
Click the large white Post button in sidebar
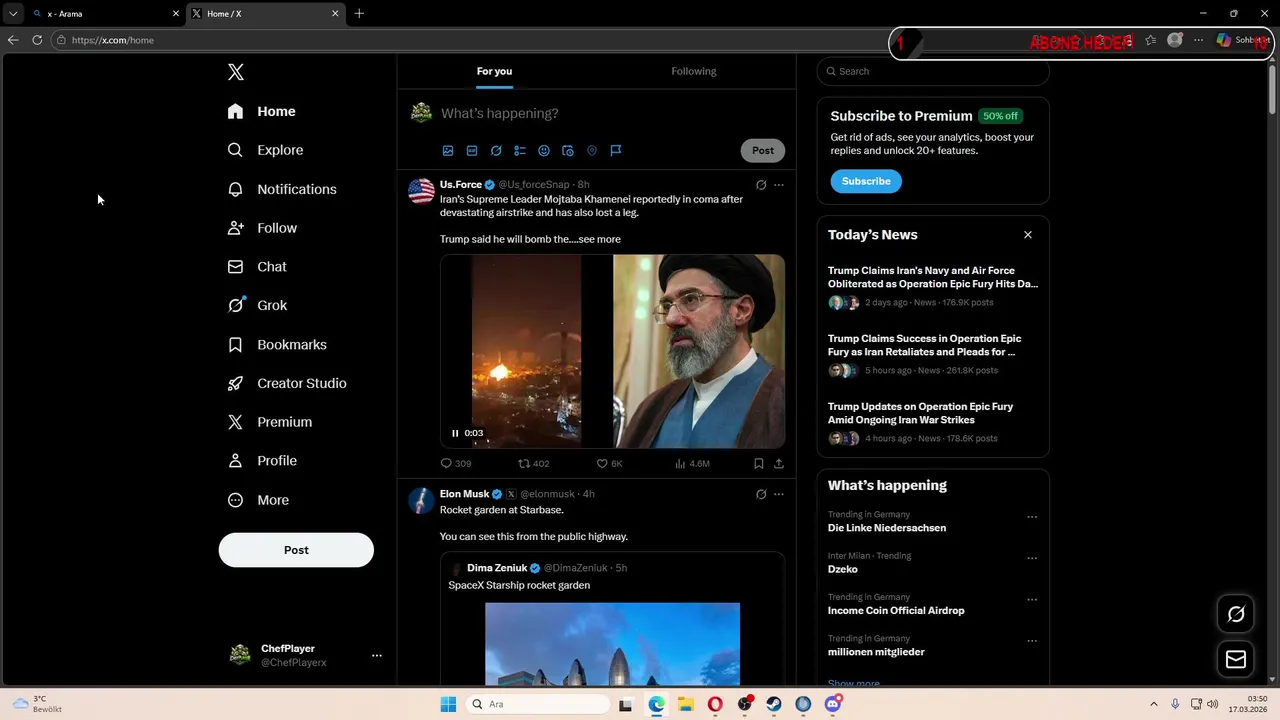click(x=296, y=550)
